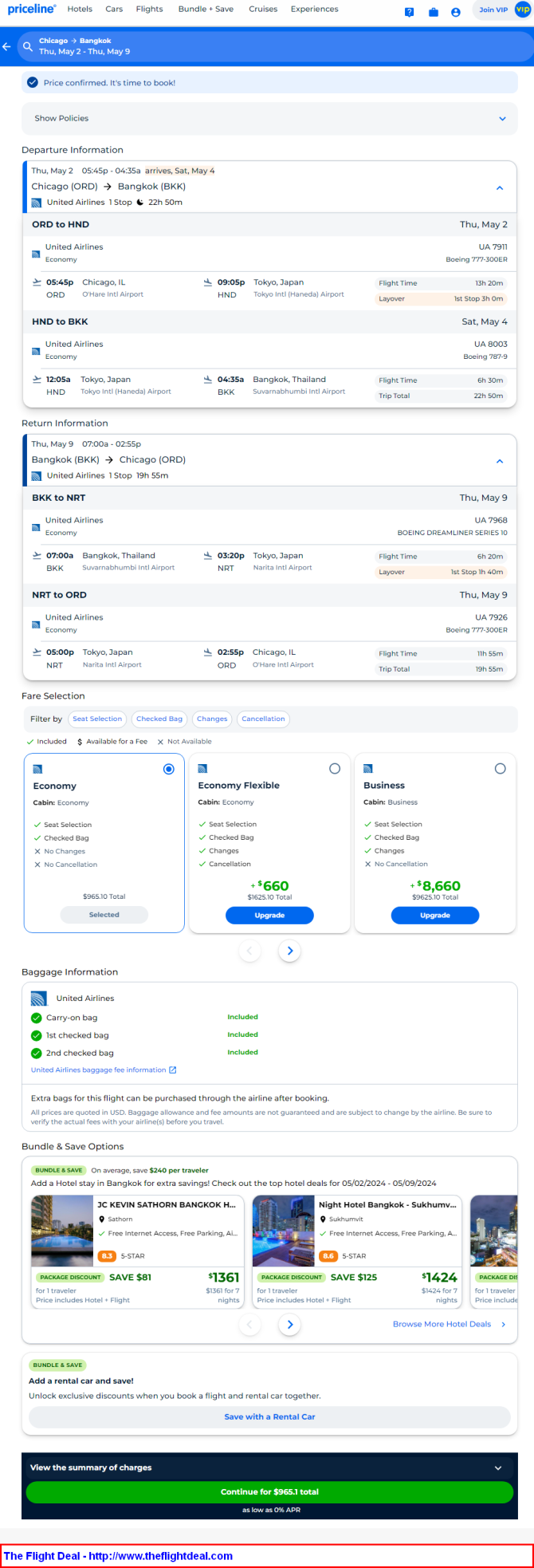Click Continue for $965.1 total

point(269,1491)
